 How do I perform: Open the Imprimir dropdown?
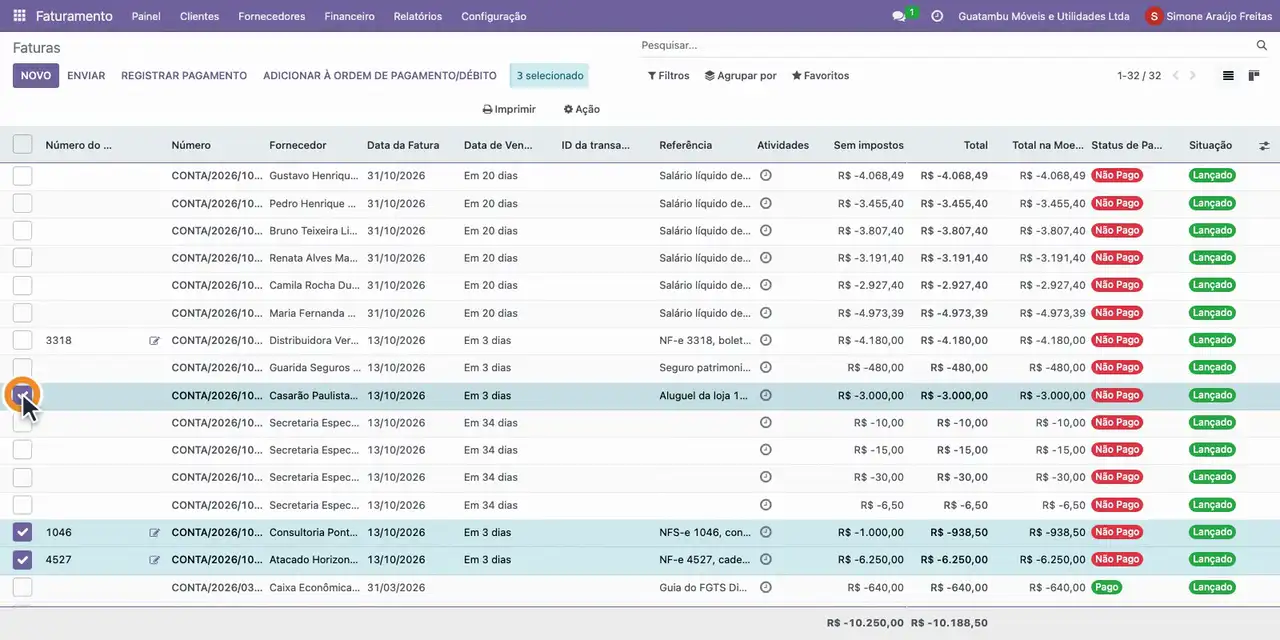point(509,110)
